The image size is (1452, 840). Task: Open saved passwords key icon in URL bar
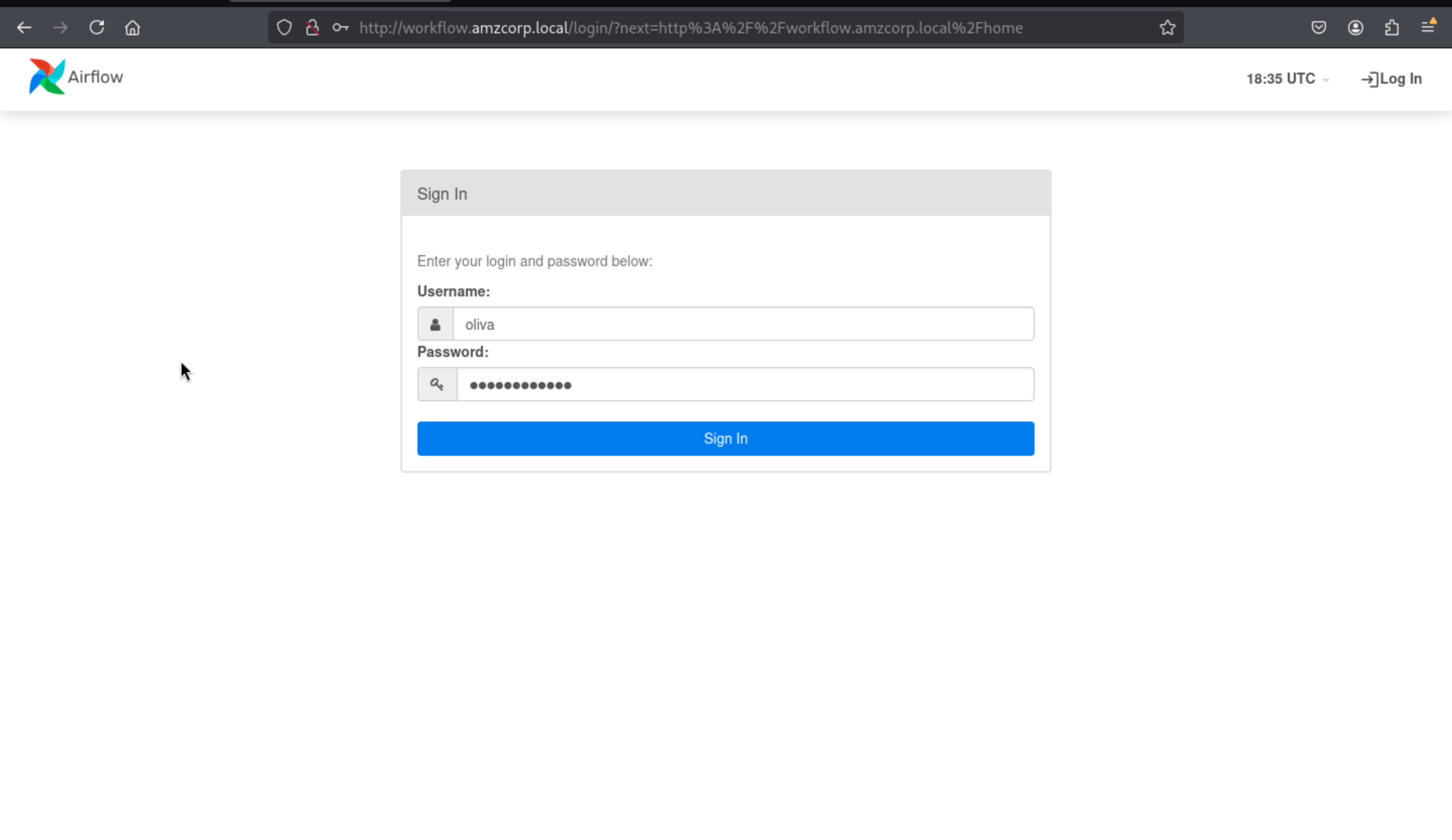(340, 28)
